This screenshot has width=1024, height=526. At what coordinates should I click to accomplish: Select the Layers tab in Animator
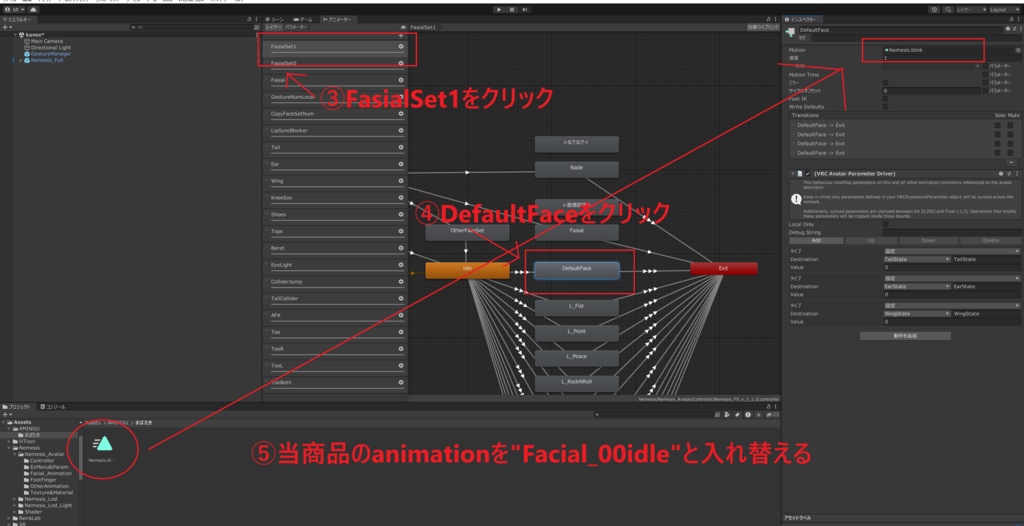click(274, 27)
